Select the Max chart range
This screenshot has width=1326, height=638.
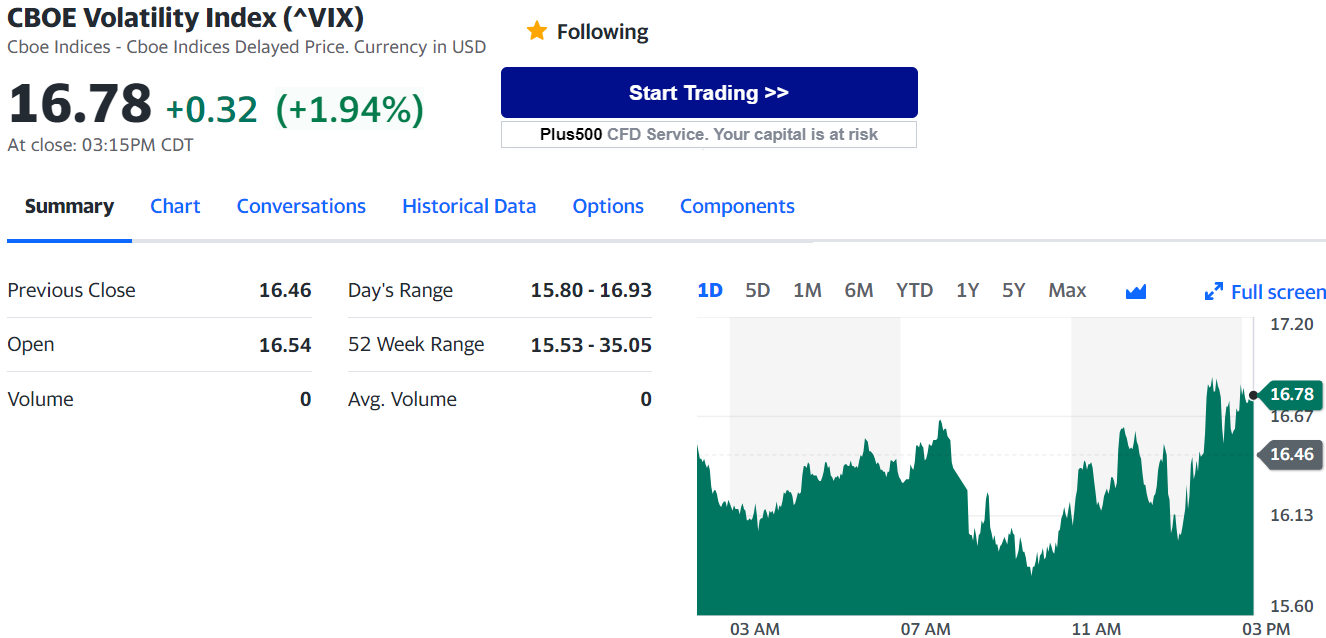(1067, 291)
